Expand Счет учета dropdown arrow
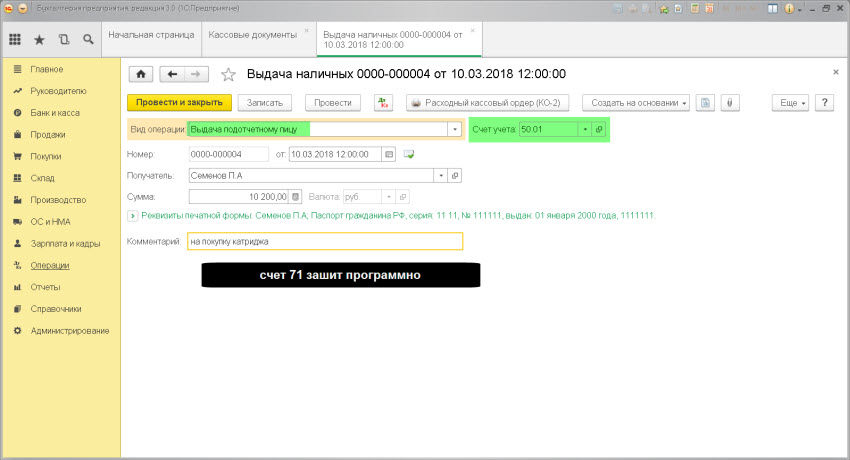Screen dimensions: 850x460 [583, 130]
